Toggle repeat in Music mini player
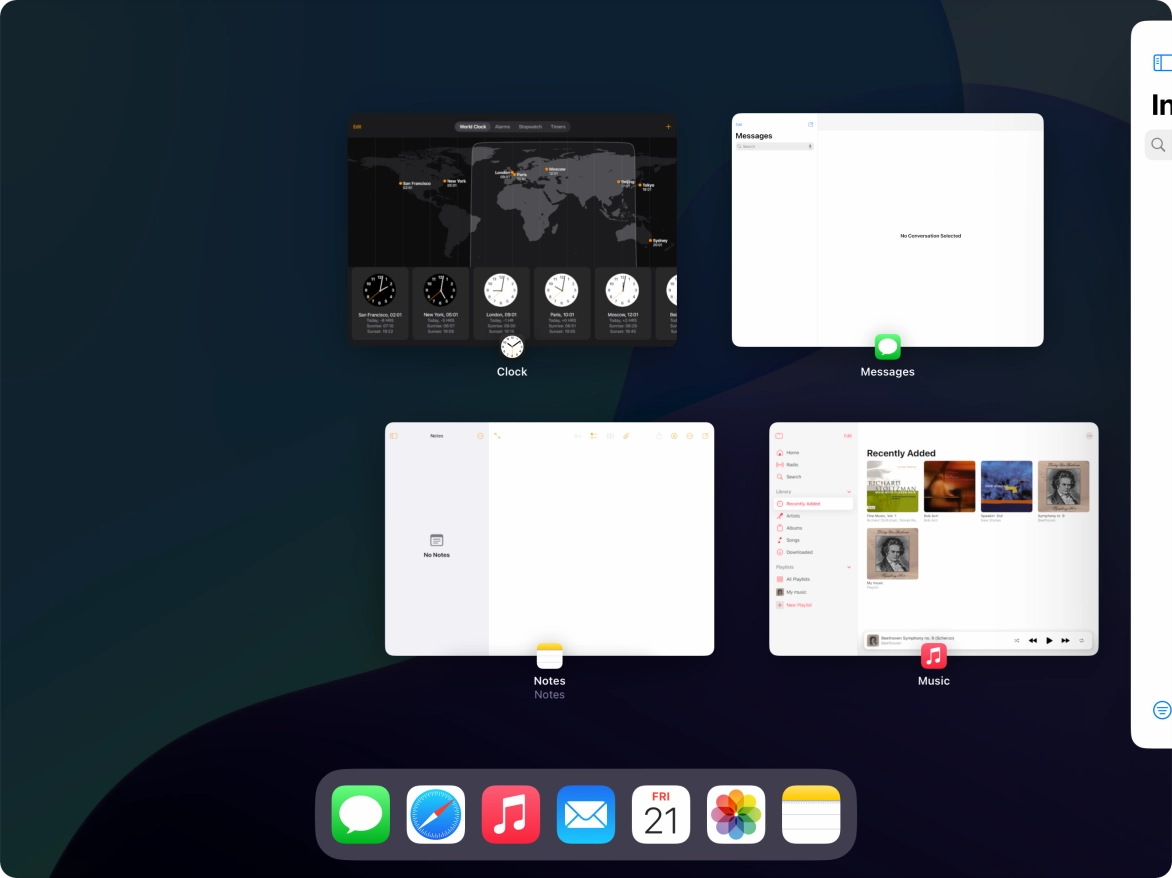This screenshot has width=1172, height=878. tap(1081, 640)
